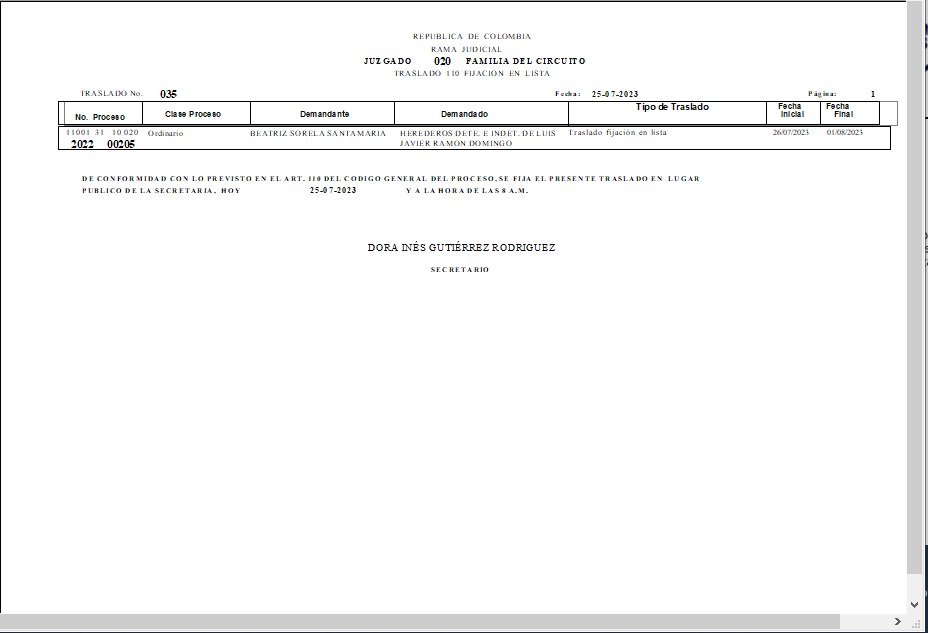Click the traslado number 035

[168, 94]
